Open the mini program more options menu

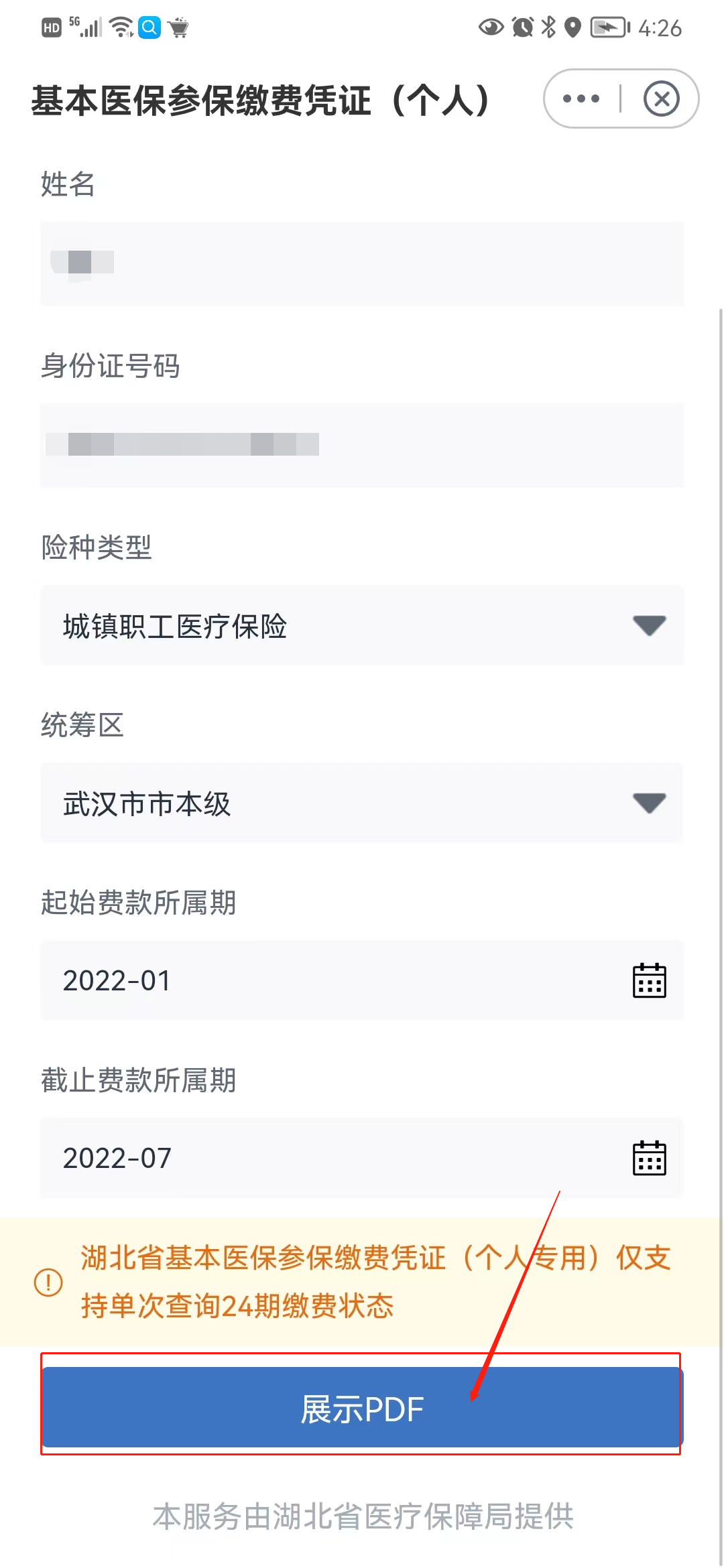(x=581, y=99)
